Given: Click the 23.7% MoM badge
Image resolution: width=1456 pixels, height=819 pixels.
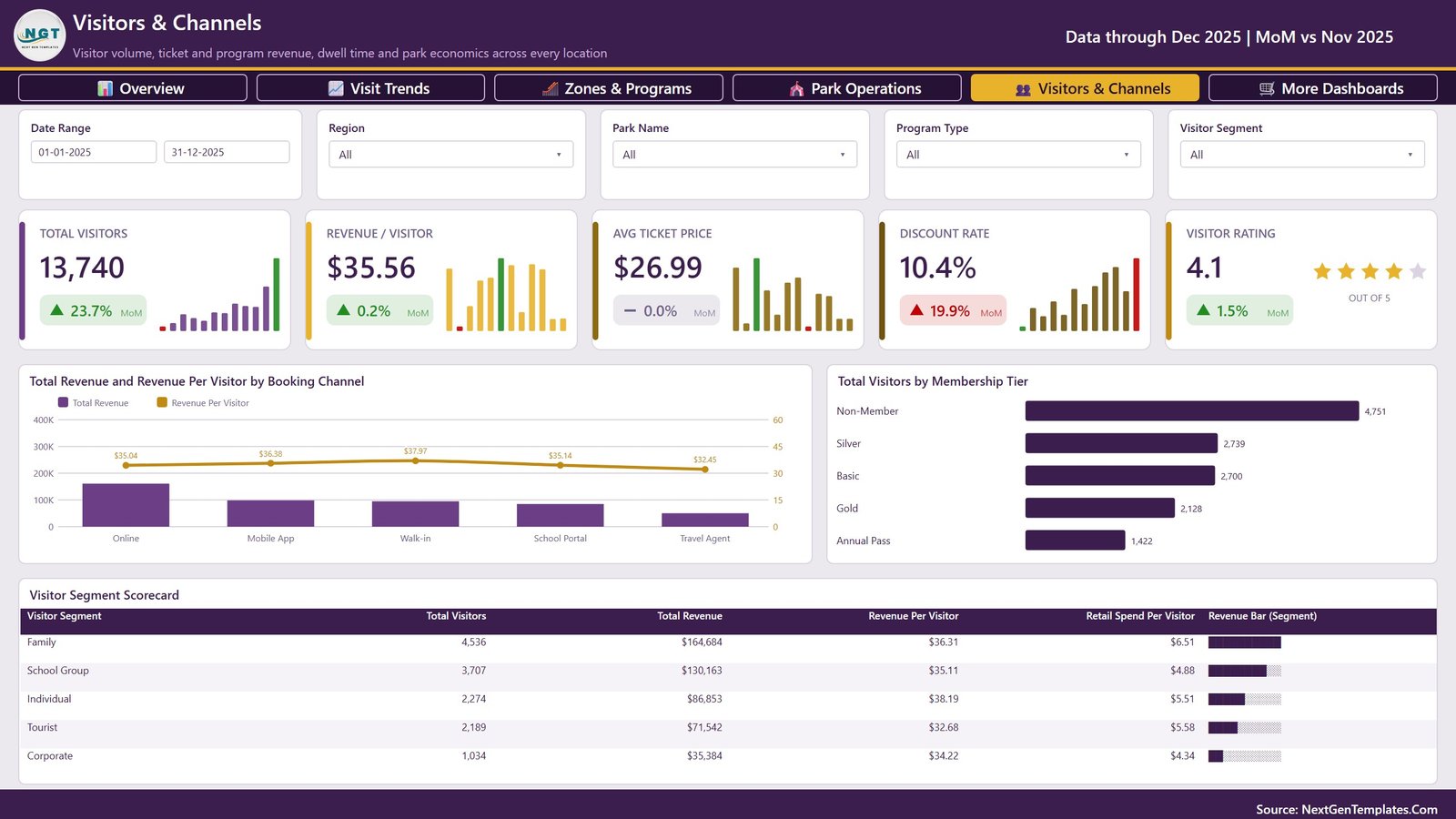Looking at the screenshot, I should click(x=93, y=310).
